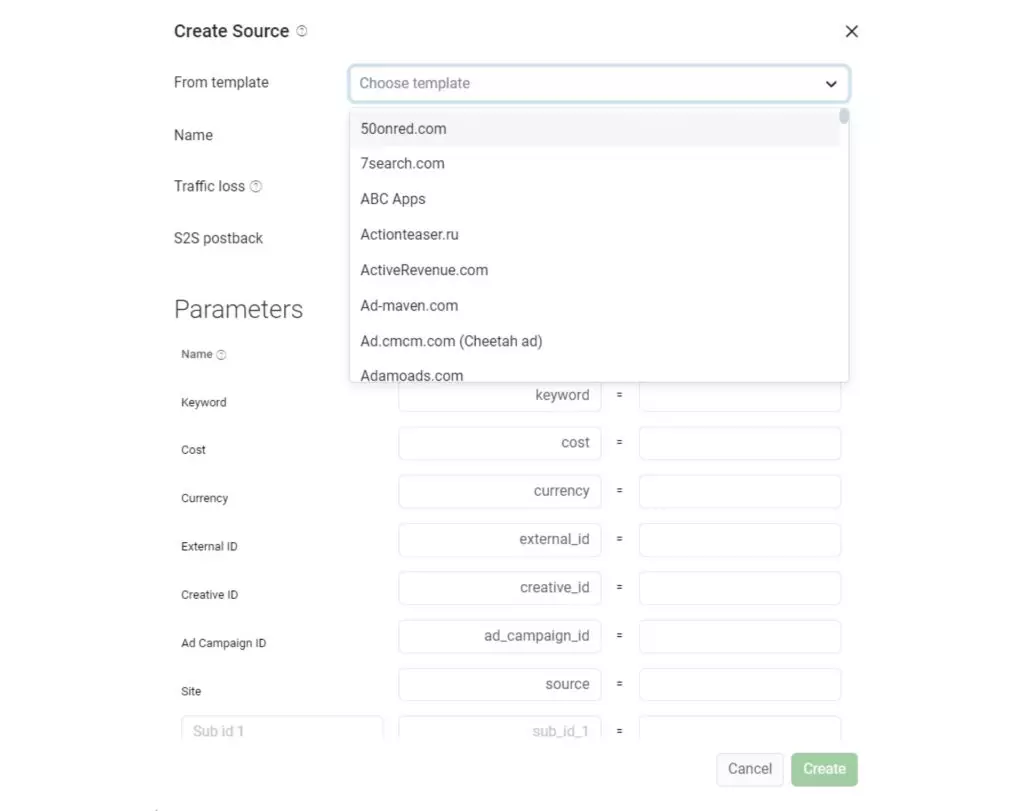
Task: Select 50onred.com from template list
Action: click(x=404, y=128)
